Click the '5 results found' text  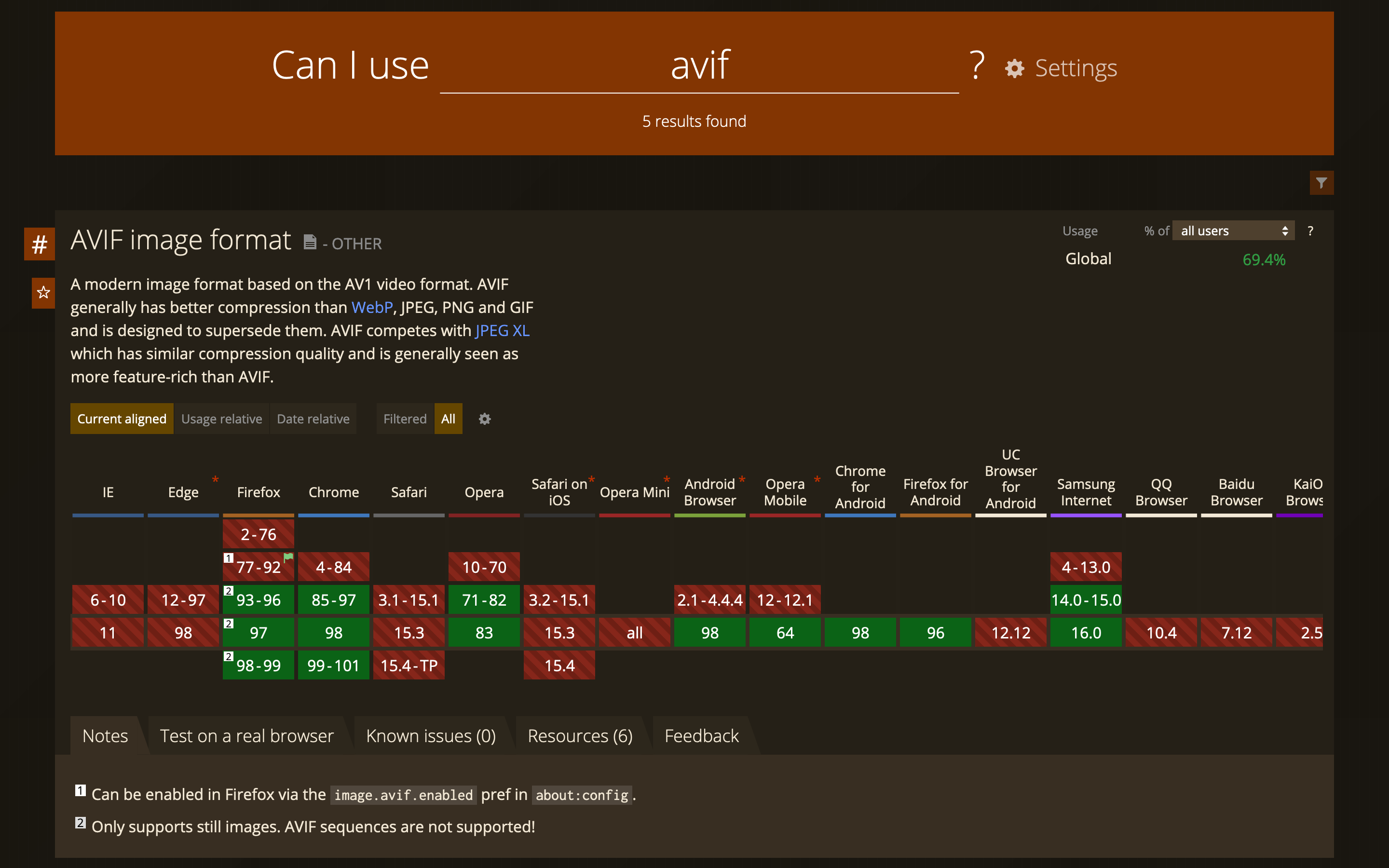[694, 121]
